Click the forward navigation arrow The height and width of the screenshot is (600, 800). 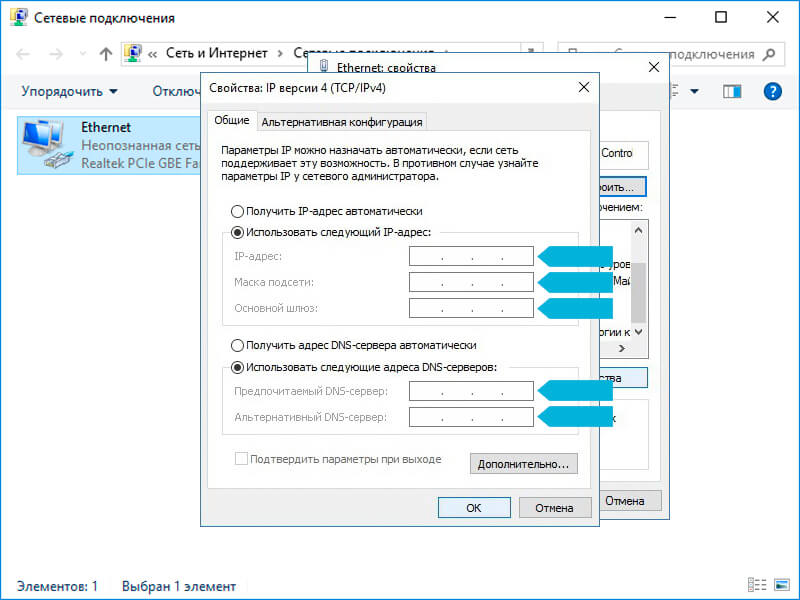pos(56,54)
